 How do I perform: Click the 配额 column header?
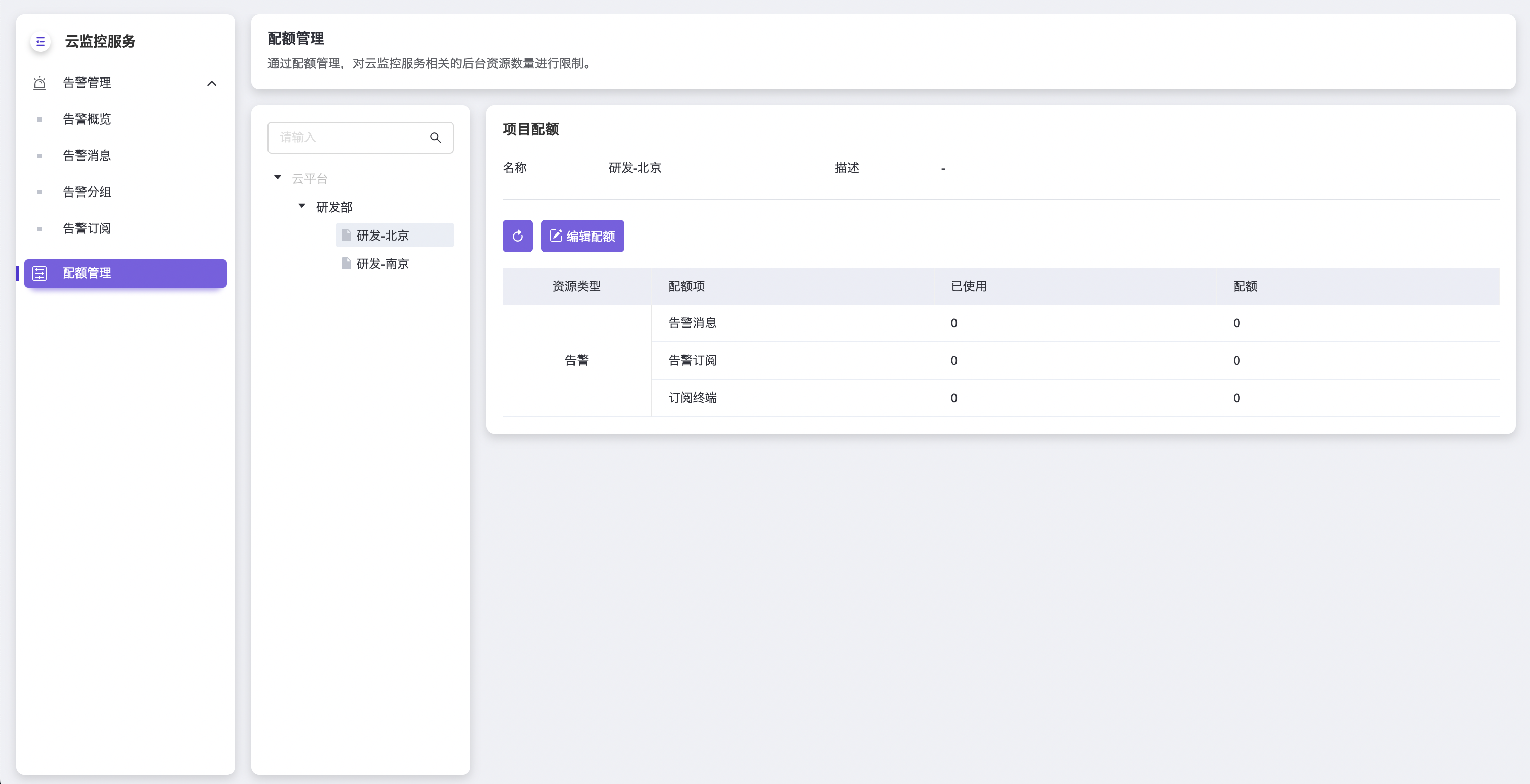(1245, 286)
